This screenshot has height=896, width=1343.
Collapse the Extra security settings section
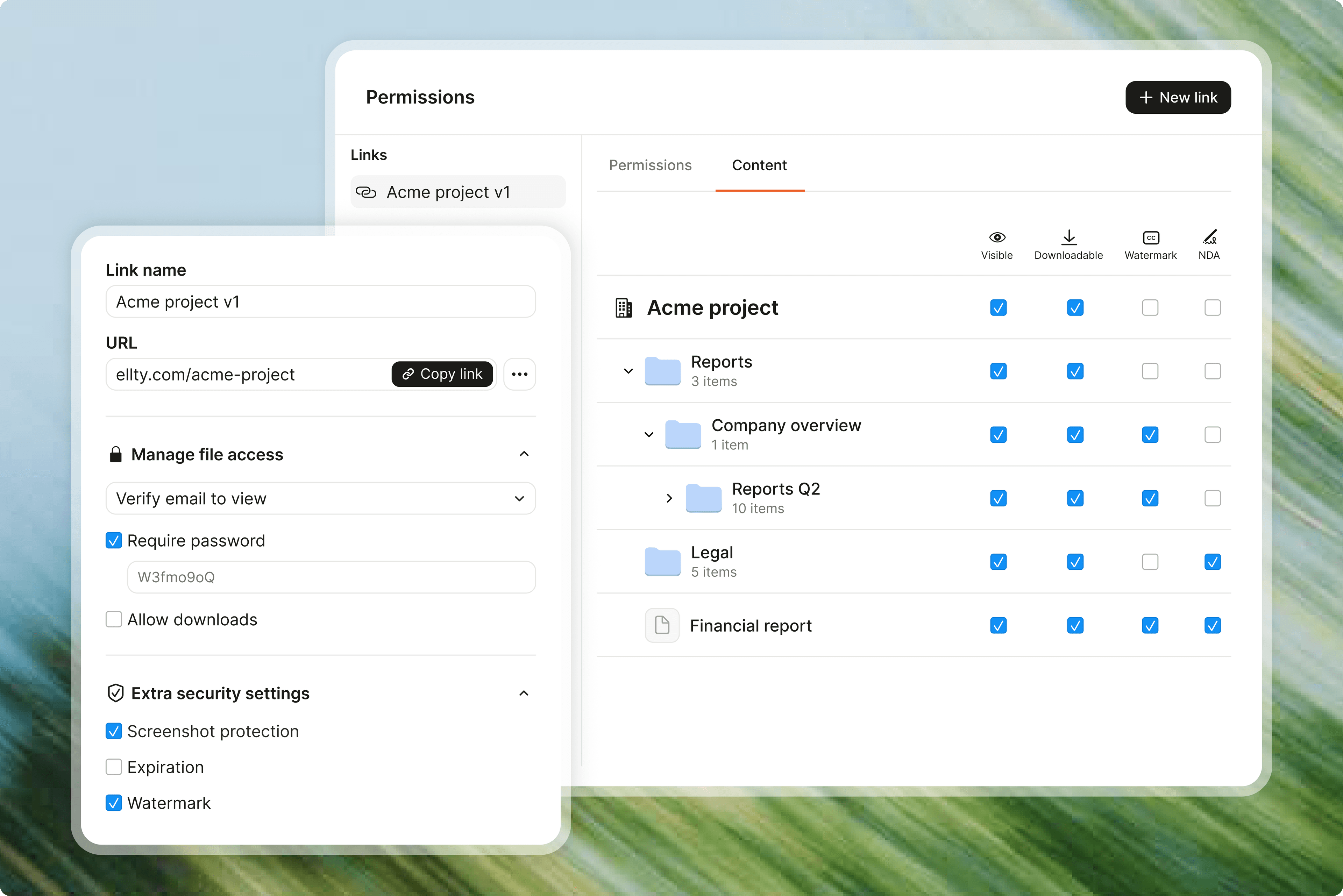pyautogui.click(x=524, y=693)
